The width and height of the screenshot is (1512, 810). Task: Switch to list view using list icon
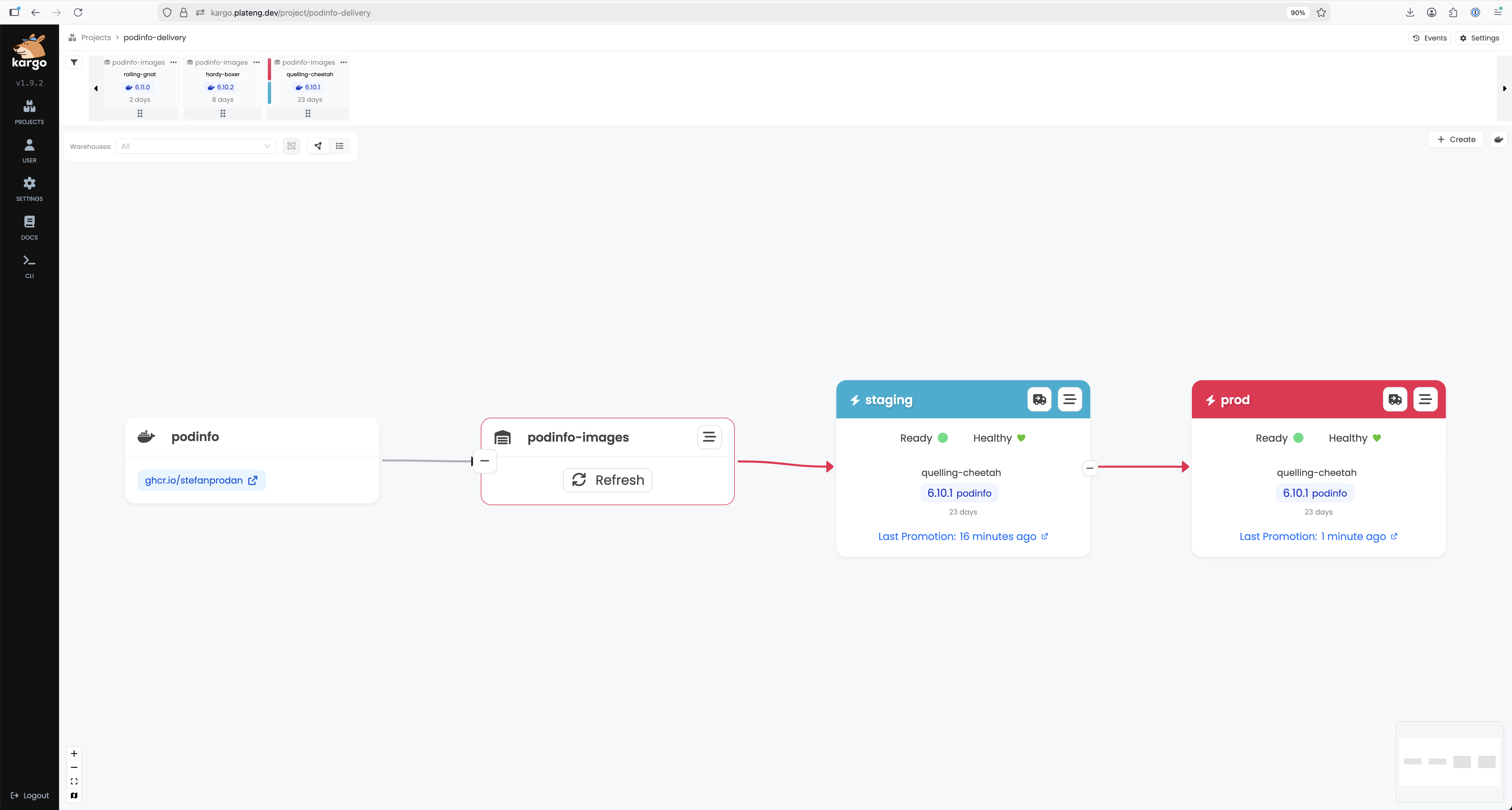click(x=339, y=146)
